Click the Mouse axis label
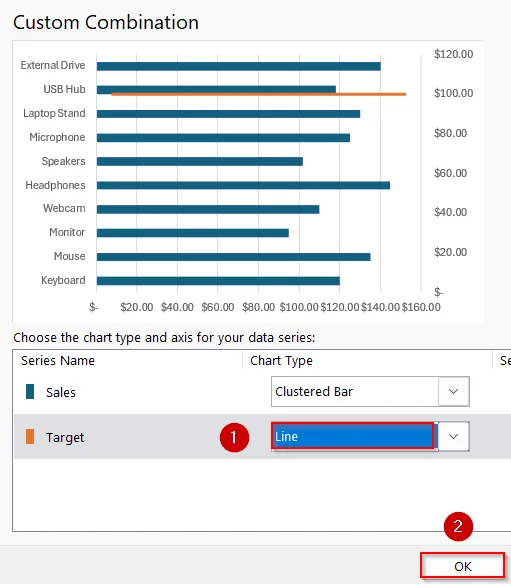The width and height of the screenshot is (511, 584). pos(70,256)
